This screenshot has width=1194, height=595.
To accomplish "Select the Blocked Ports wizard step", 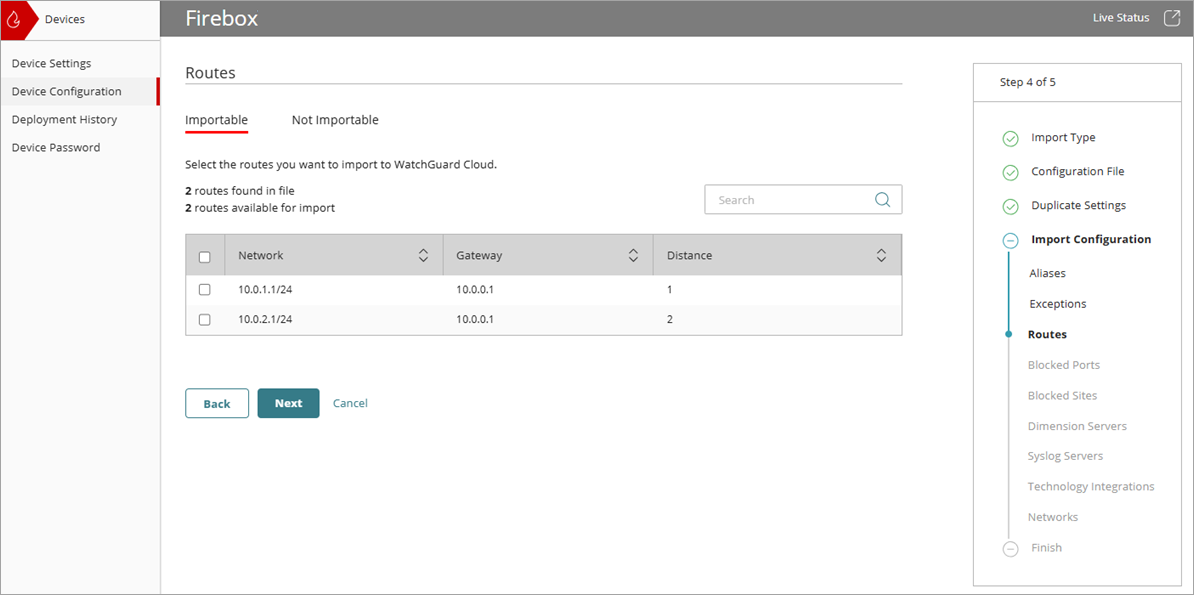I will point(1064,365).
